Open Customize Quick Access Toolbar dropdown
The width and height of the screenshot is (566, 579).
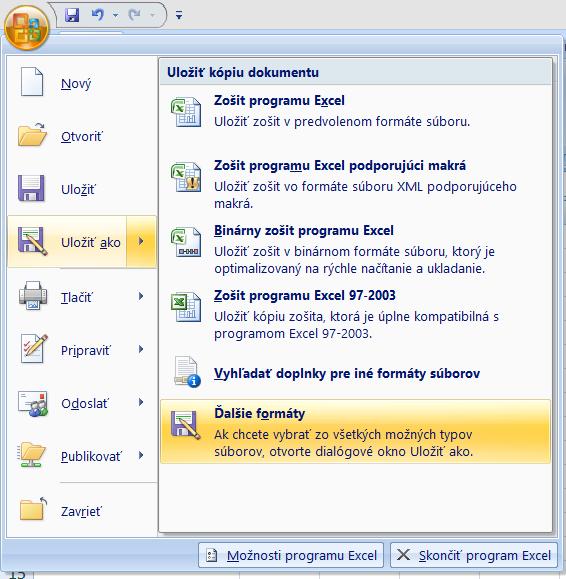(179, 15)
